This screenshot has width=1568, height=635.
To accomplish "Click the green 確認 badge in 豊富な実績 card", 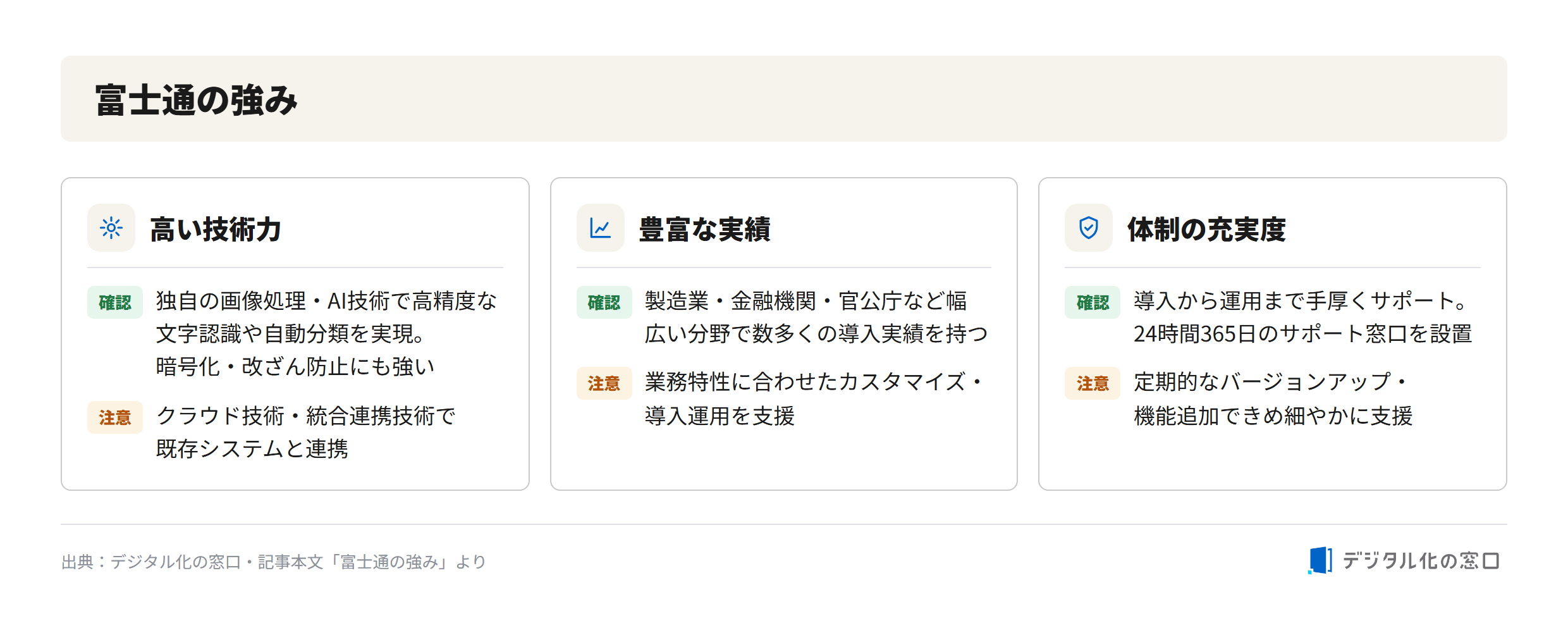I will point(604,302).
